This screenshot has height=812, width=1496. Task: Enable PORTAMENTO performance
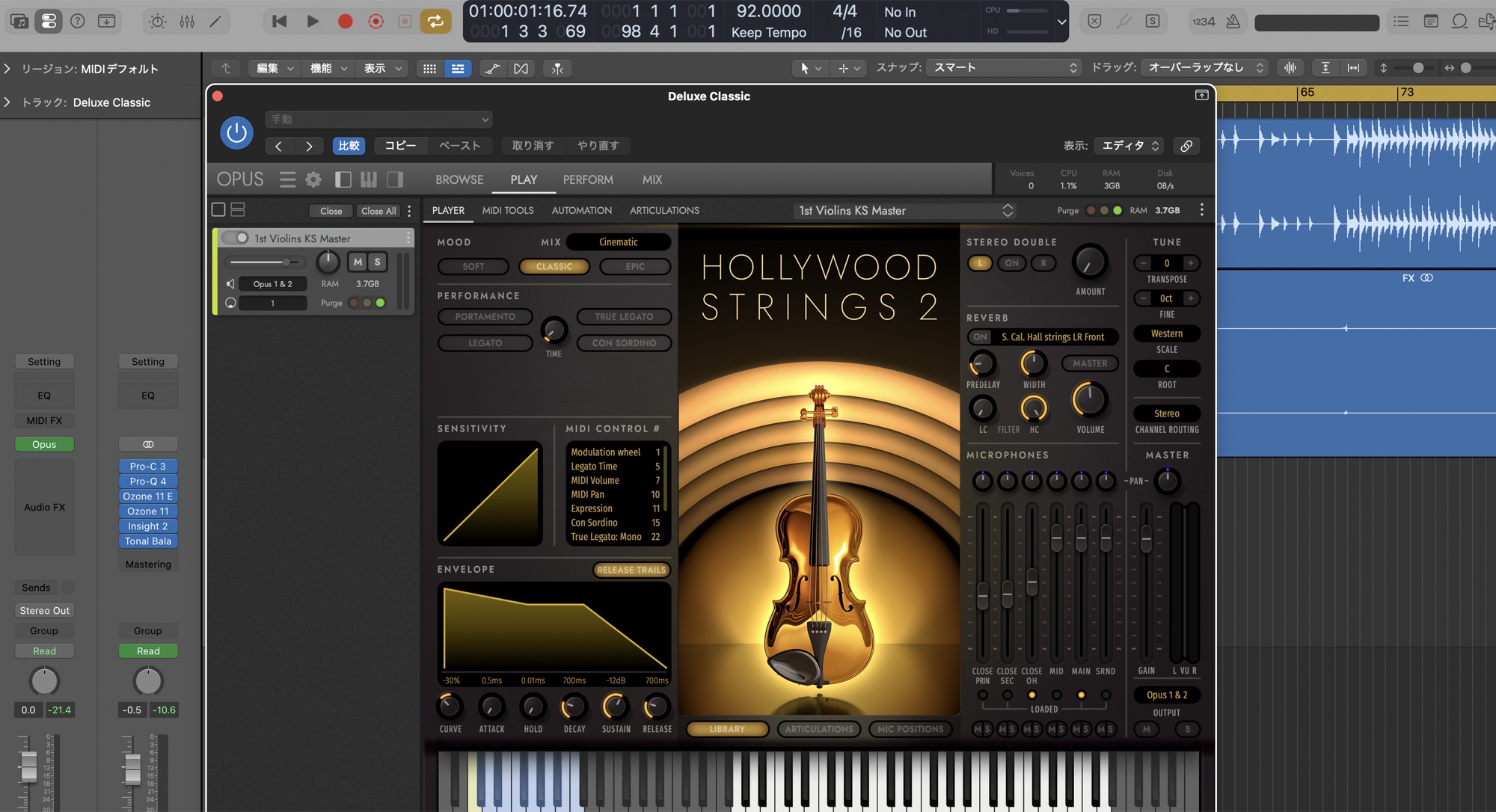(485, 316)
